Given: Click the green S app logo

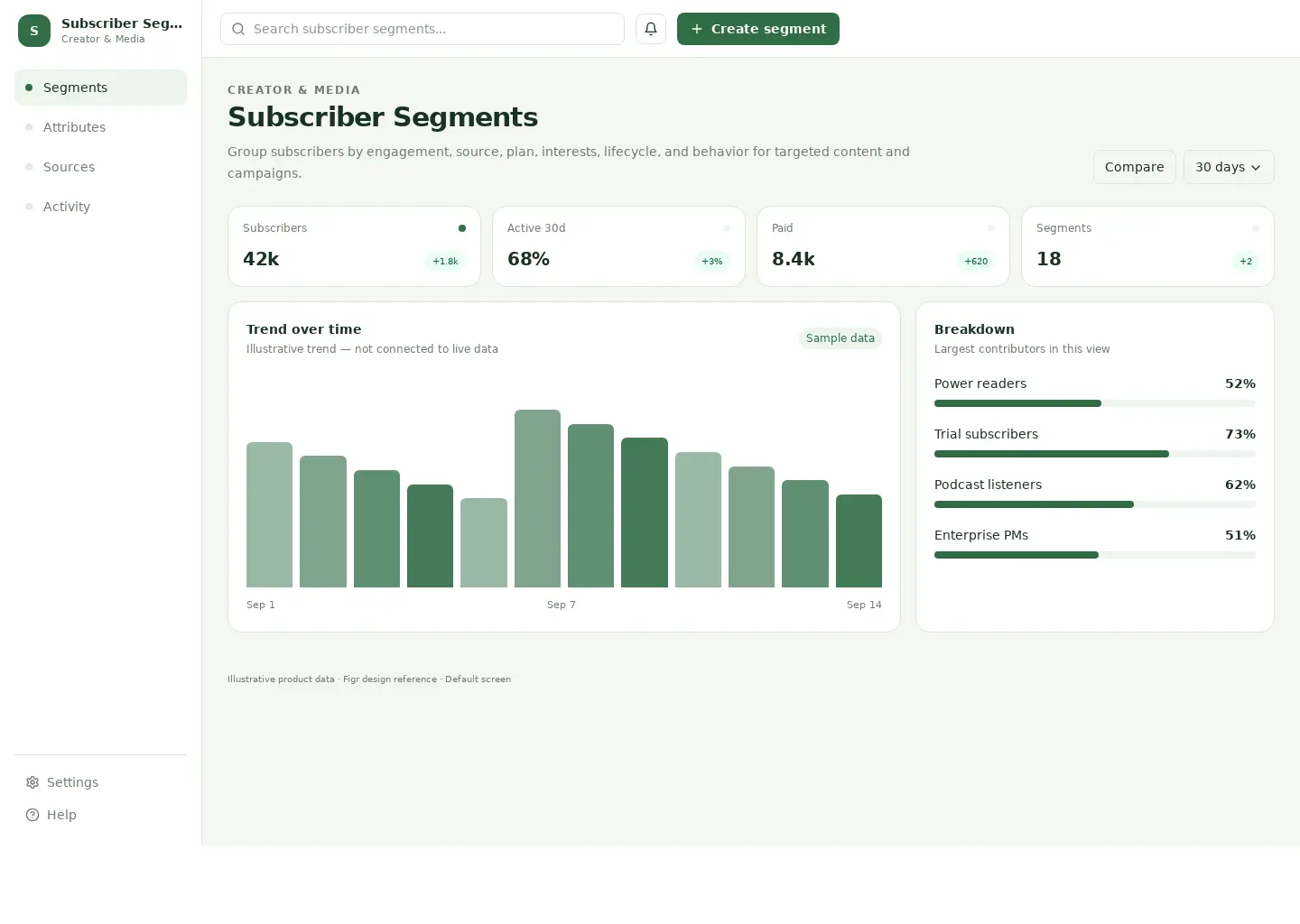Looking at the screenshot, I should point(34,31).
